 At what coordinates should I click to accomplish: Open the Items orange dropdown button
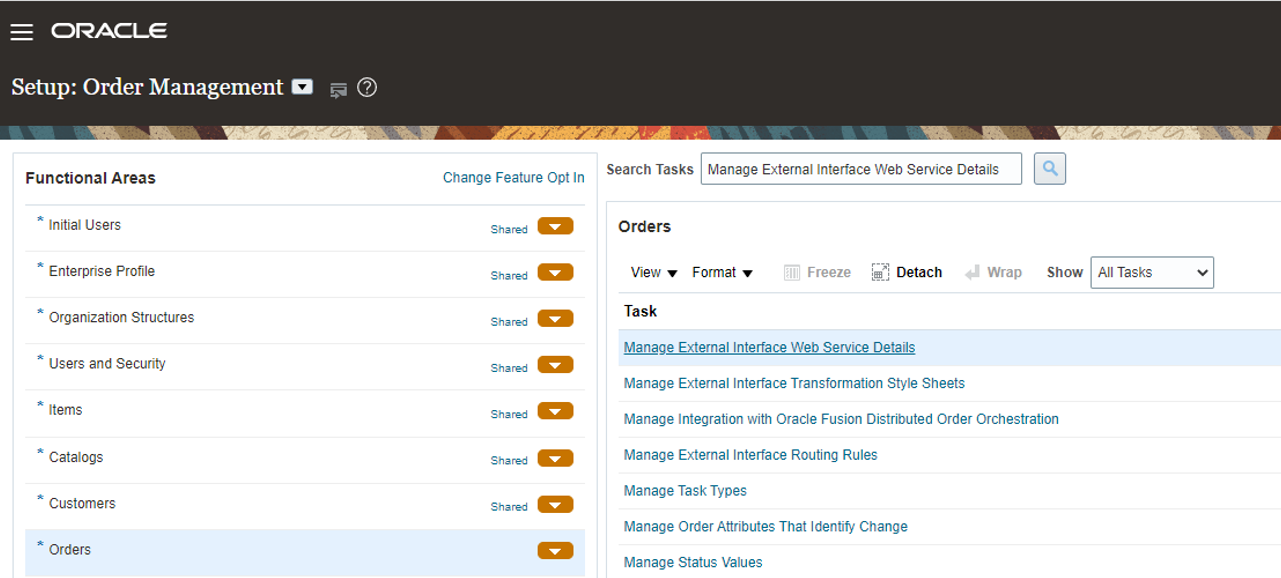[555, 411]
